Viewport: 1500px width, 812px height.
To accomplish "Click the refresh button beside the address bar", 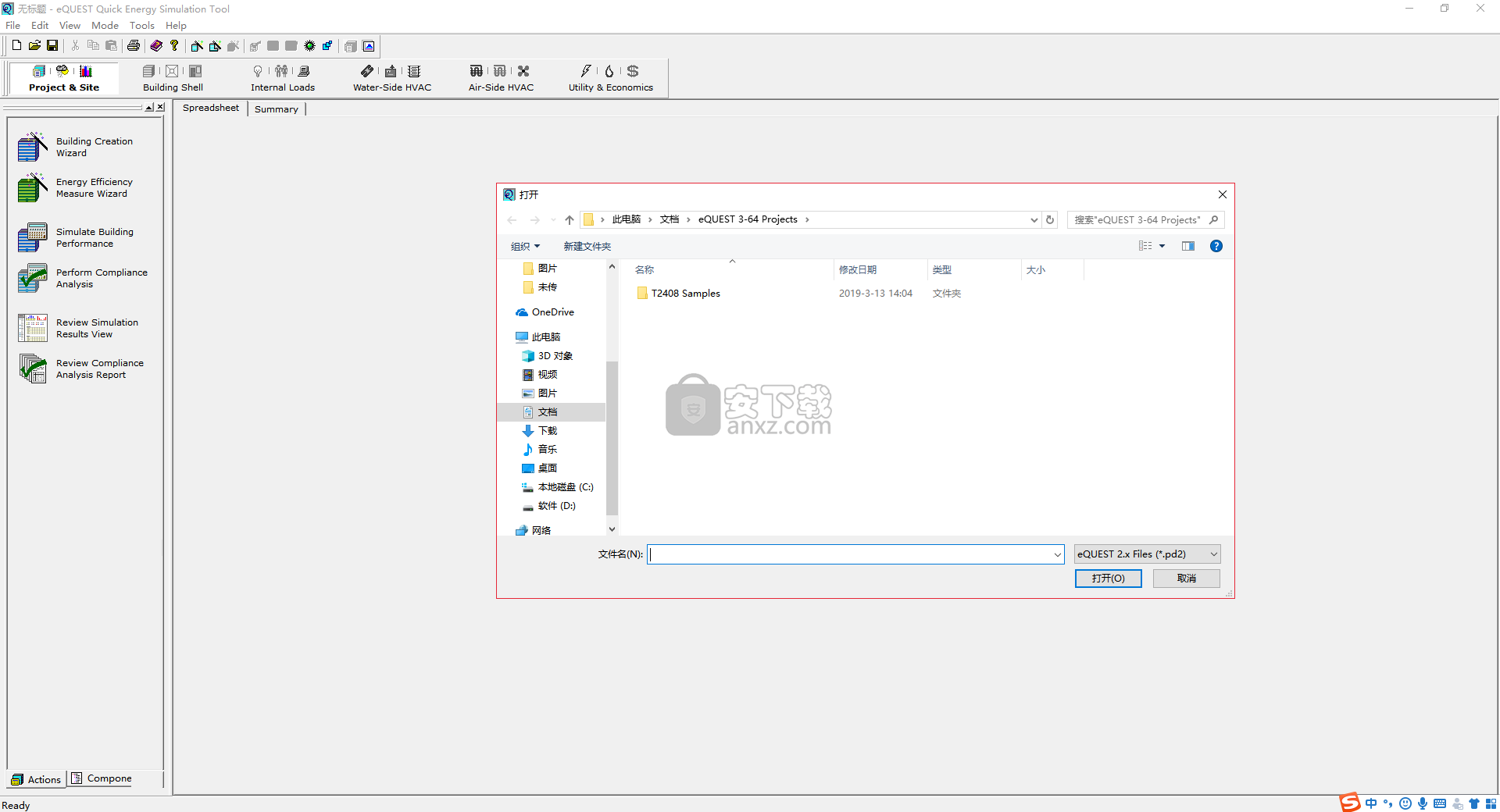I will coord(1050,219).
